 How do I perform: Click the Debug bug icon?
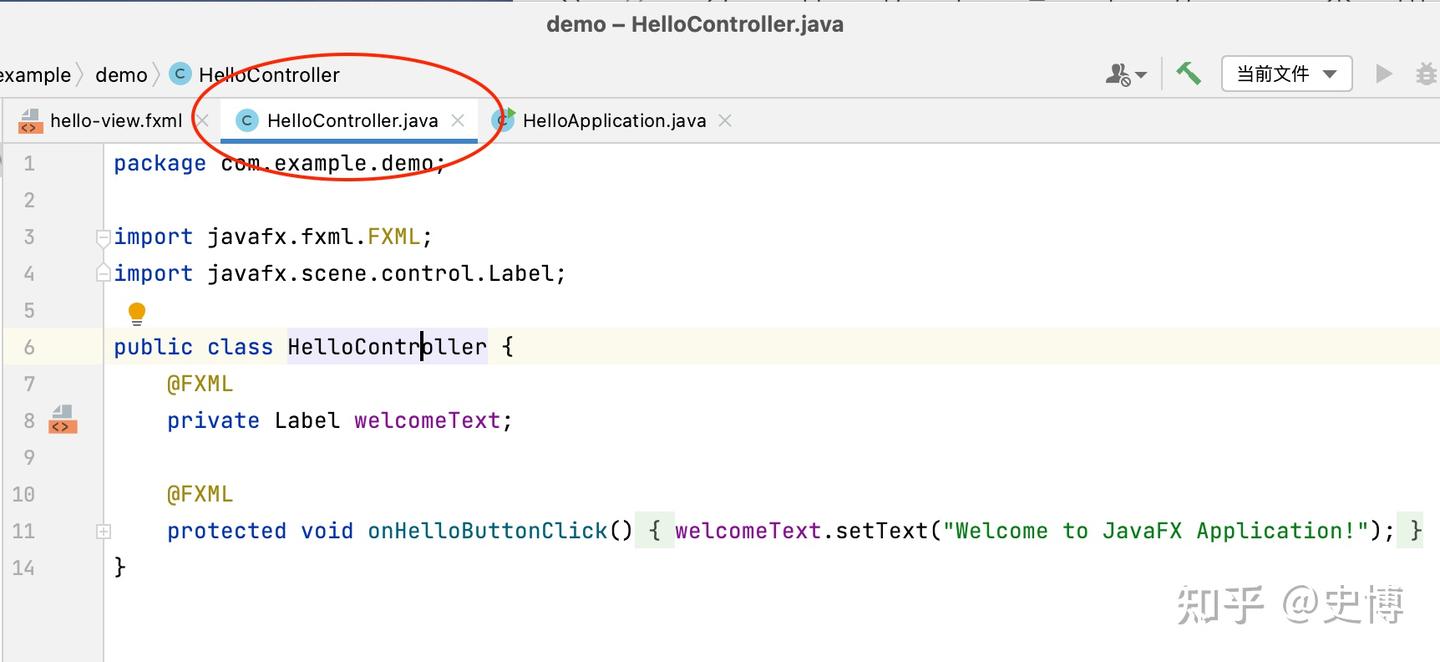1425,73
